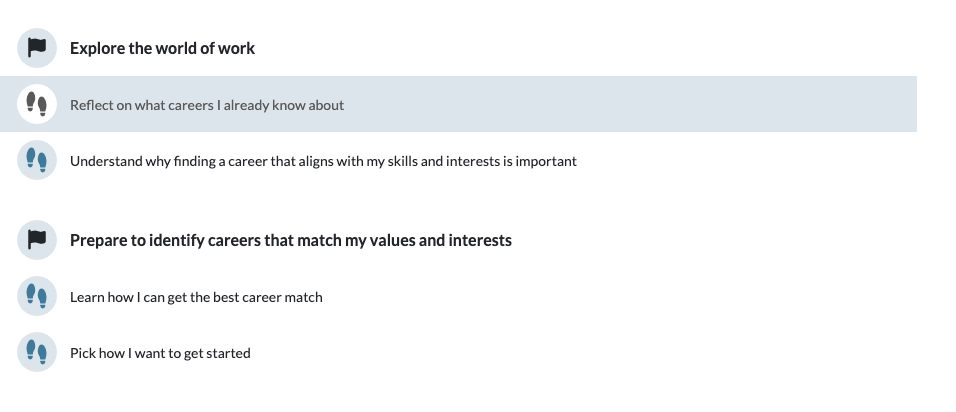Choose 'Pick how I want to get started' step
Screen dimensions: 956x412
160,353
